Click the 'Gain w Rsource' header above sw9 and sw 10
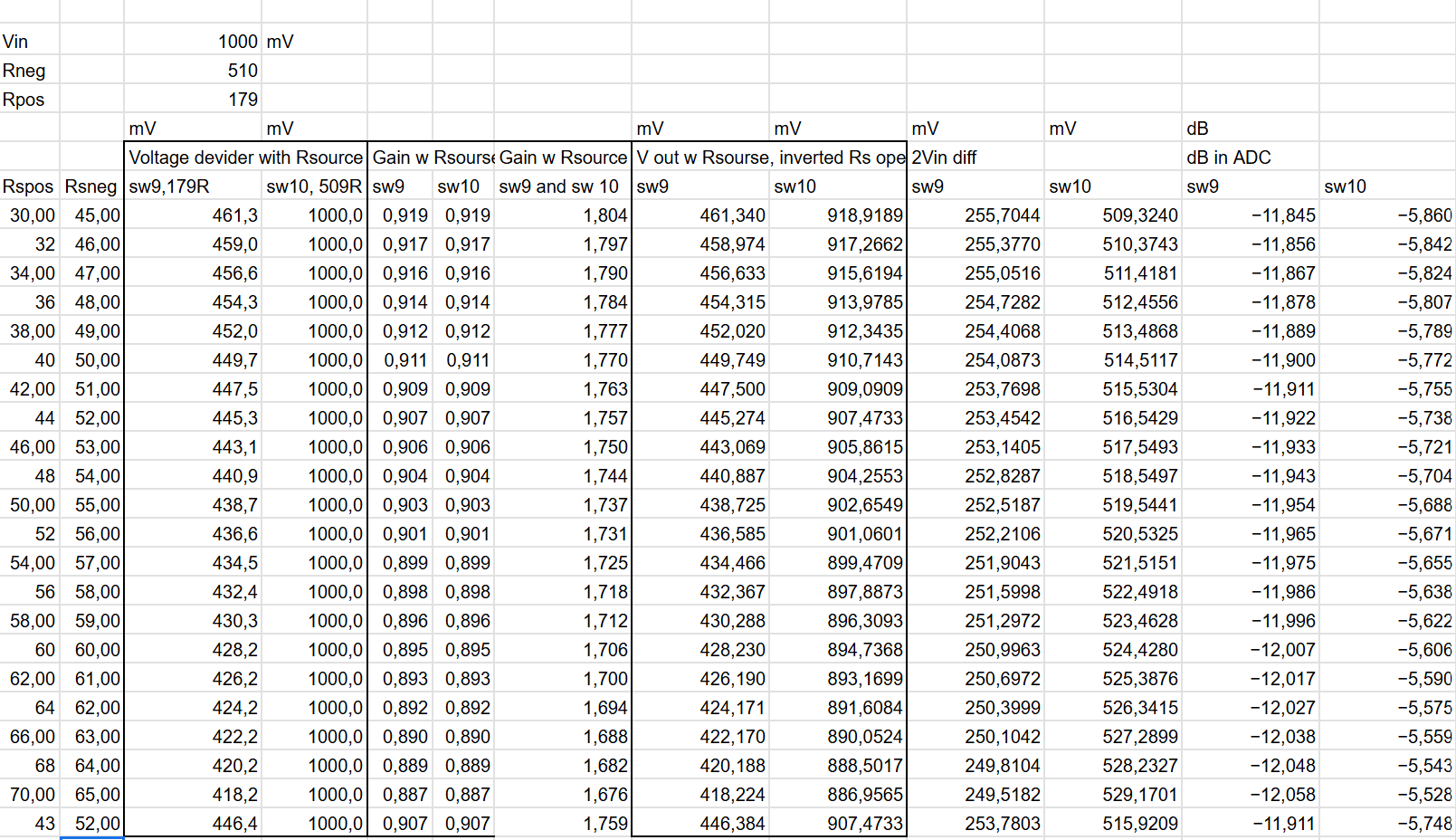This screenshot has height=840, width=1456. (563, 157)
